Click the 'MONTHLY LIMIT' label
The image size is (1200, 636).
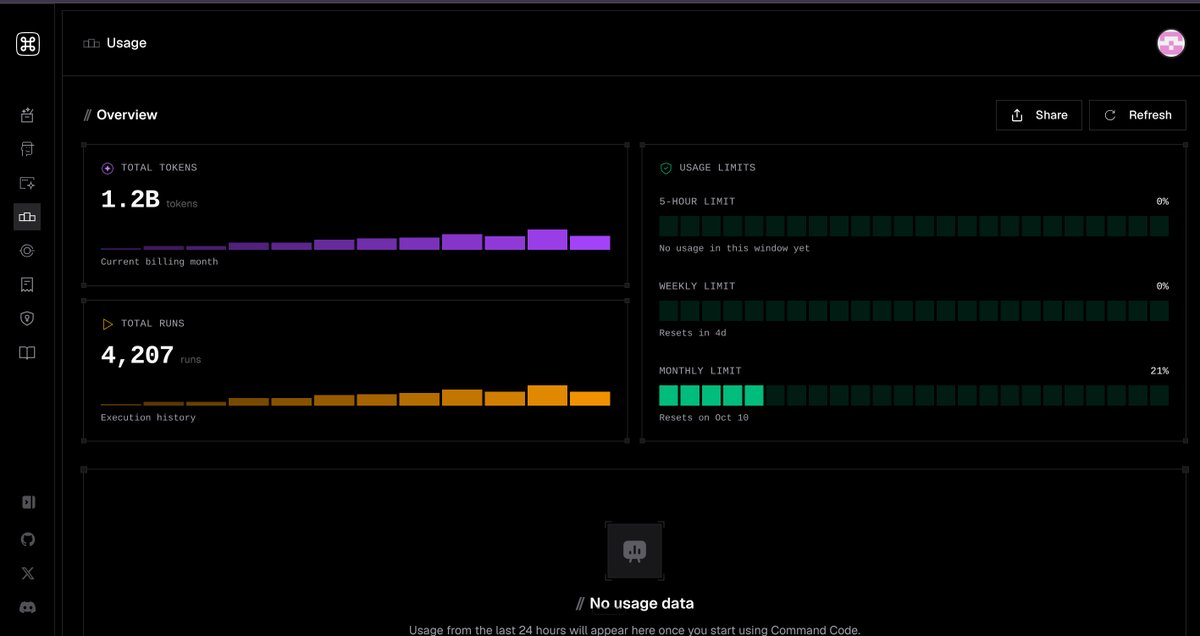(x=700, y=371)
